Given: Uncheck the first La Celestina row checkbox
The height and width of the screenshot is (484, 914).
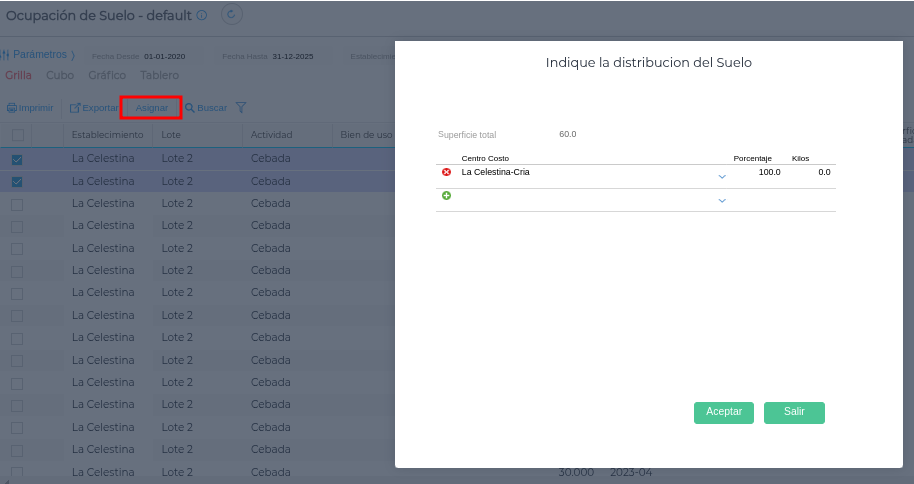Looking at the screenshot, I should coord(17,159).
